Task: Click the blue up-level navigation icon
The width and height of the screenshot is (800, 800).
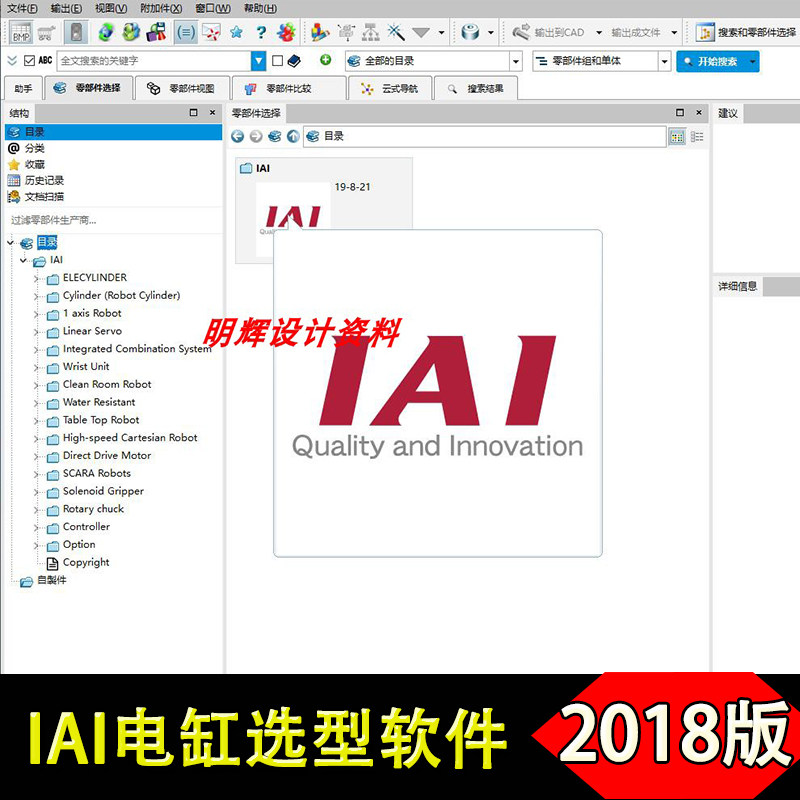Action: tap(293, 136)
